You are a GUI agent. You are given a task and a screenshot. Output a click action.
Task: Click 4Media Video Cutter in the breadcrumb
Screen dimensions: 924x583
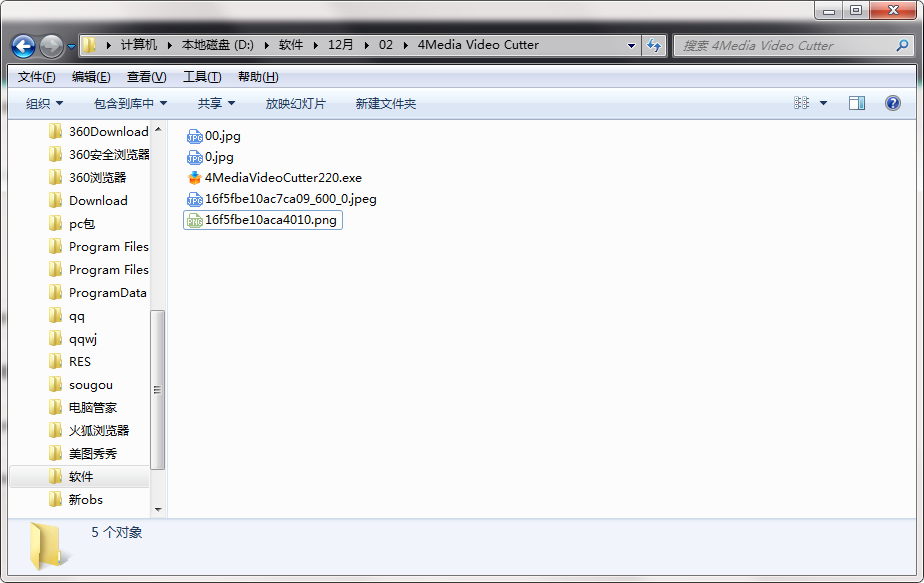(478, 45)
